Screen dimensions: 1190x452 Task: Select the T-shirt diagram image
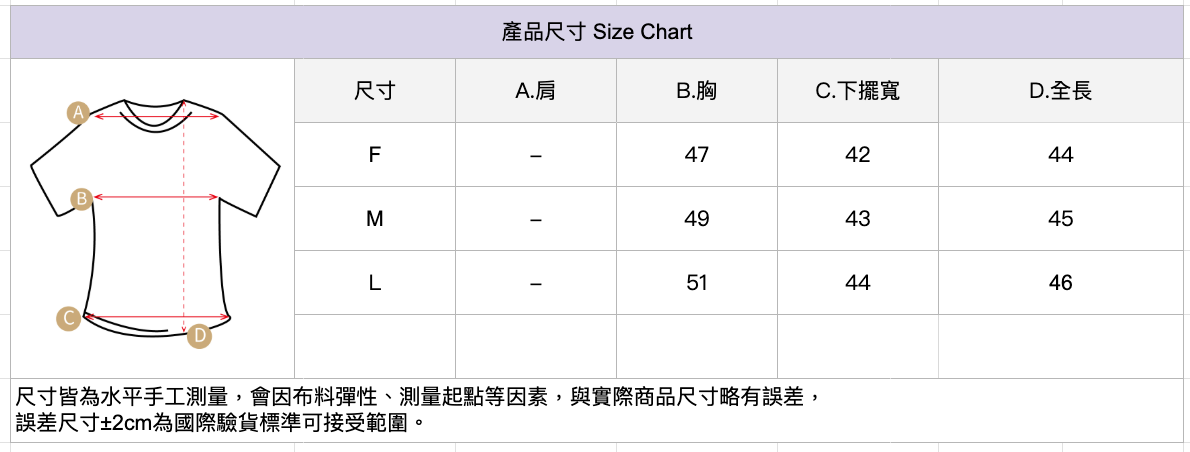[155, 218]
